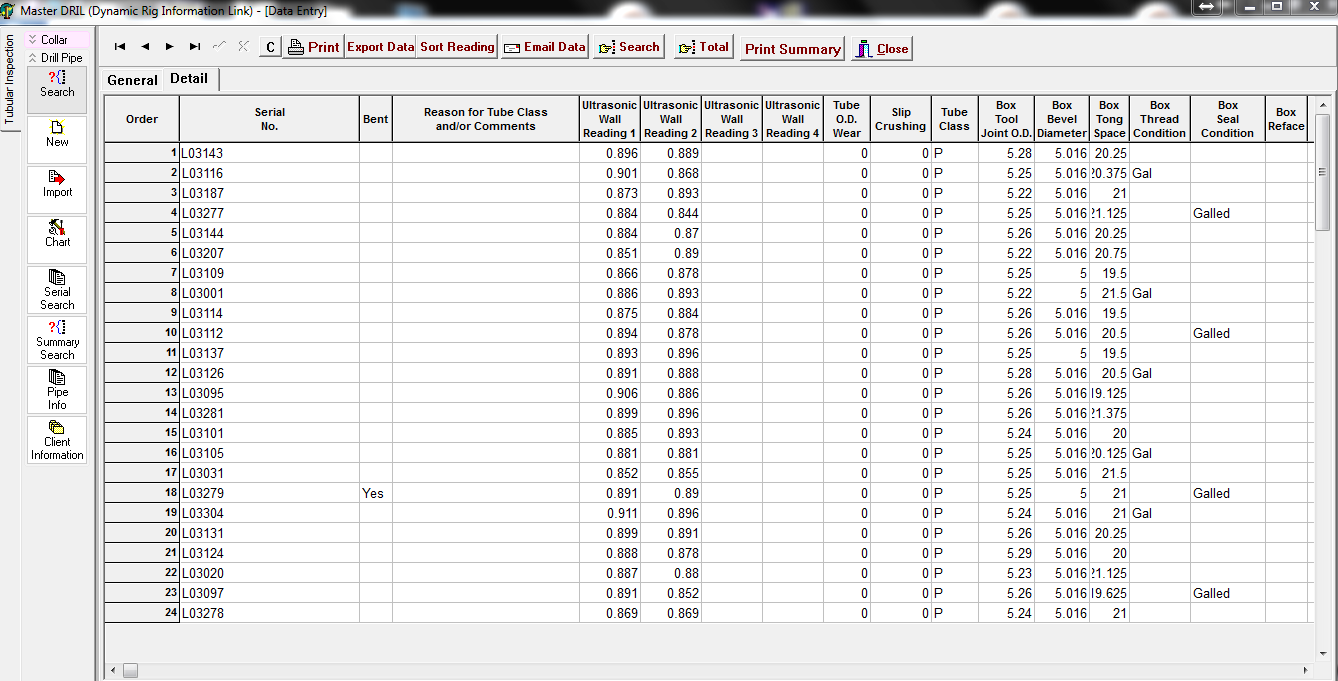This screenshot has height=681, width=1338.
Task: Click the Bent column header
Action: click(376, 119)
